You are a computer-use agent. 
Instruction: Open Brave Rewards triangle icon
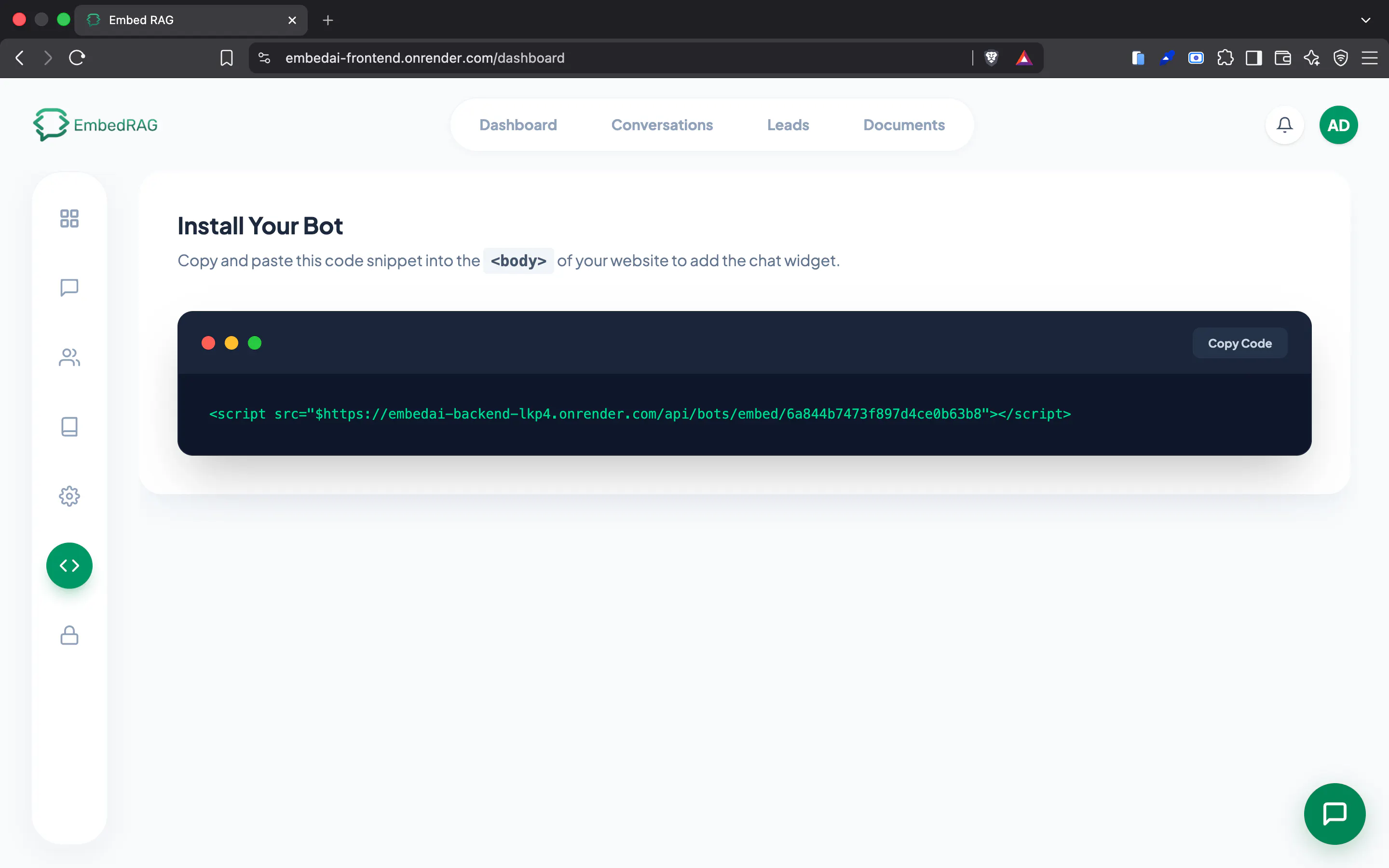[x=1024, y=58]
